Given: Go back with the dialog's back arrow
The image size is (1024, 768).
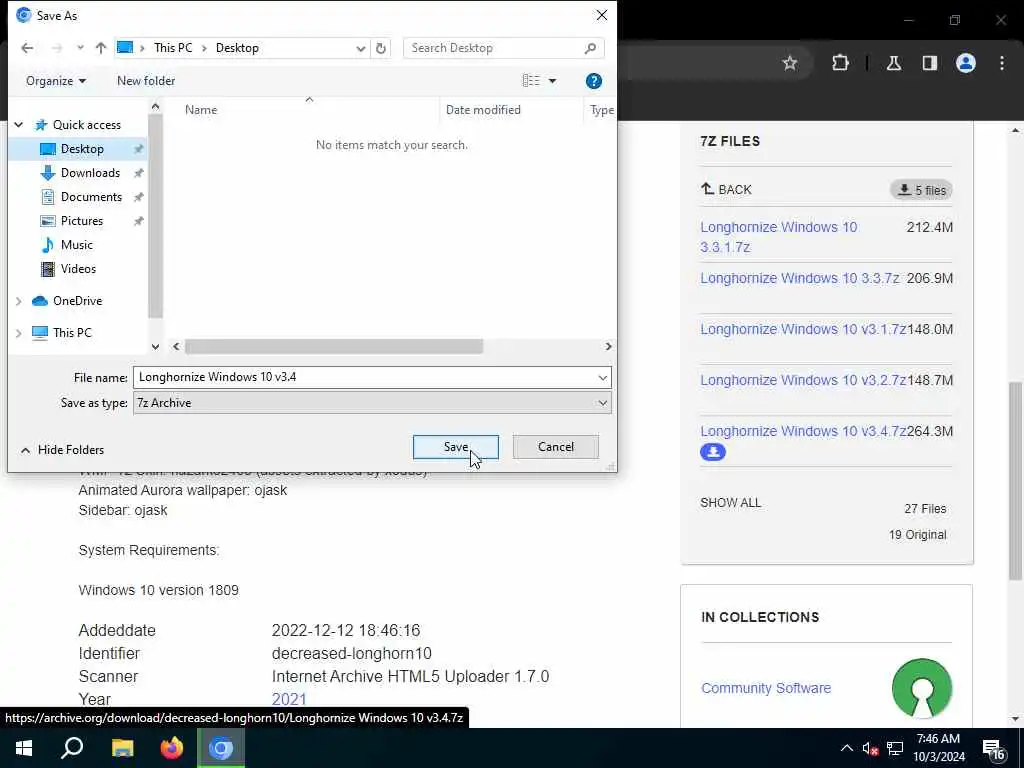Looking at the screenshot, I should 27,48.
